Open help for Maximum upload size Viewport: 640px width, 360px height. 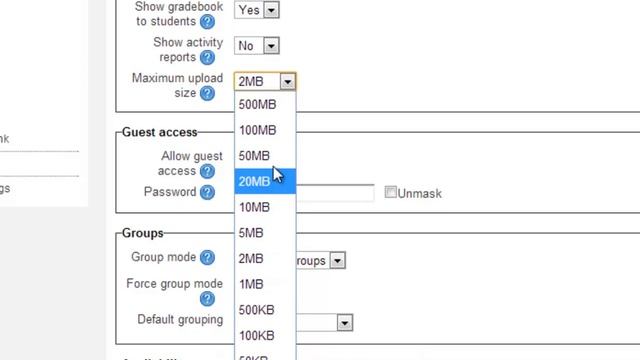(207, 93)
